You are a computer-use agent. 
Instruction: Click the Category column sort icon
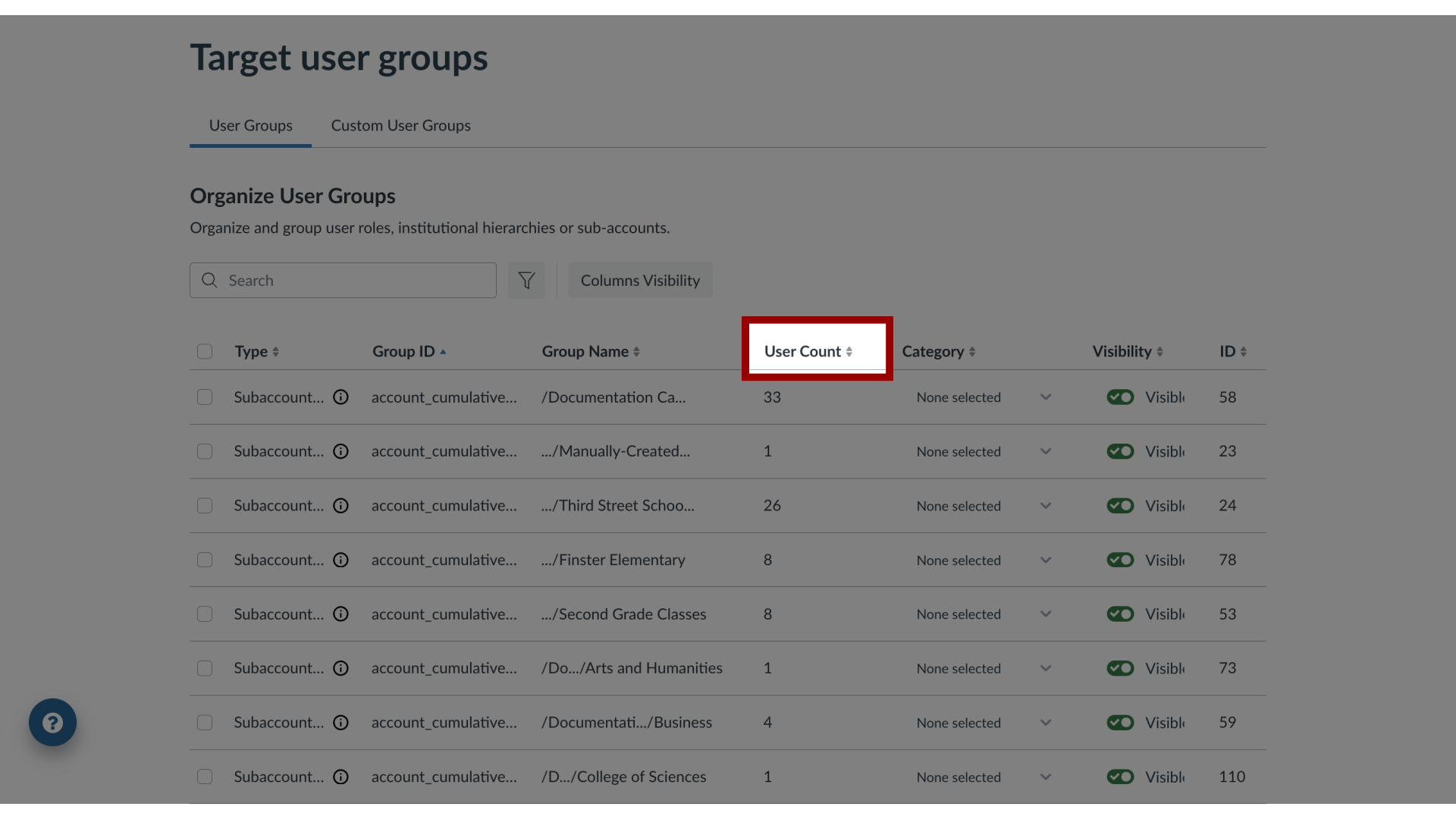tap(972, 352)
